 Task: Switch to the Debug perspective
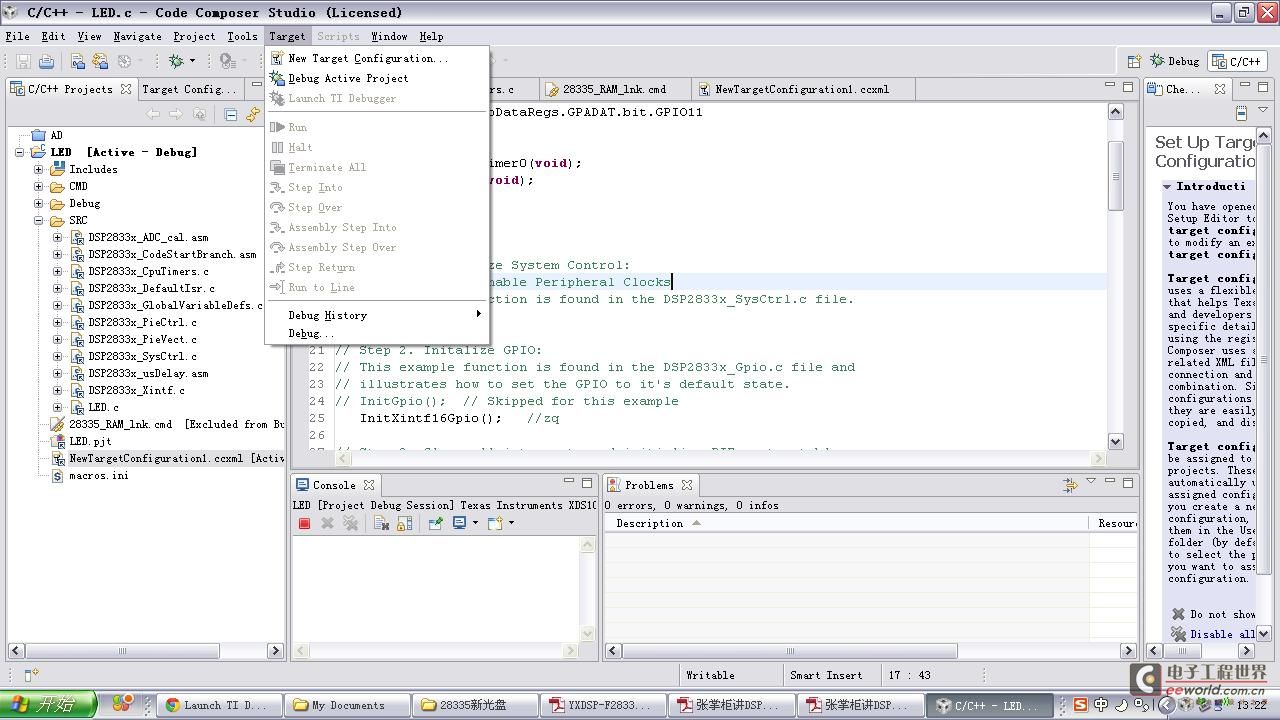tap(1175, 61)
